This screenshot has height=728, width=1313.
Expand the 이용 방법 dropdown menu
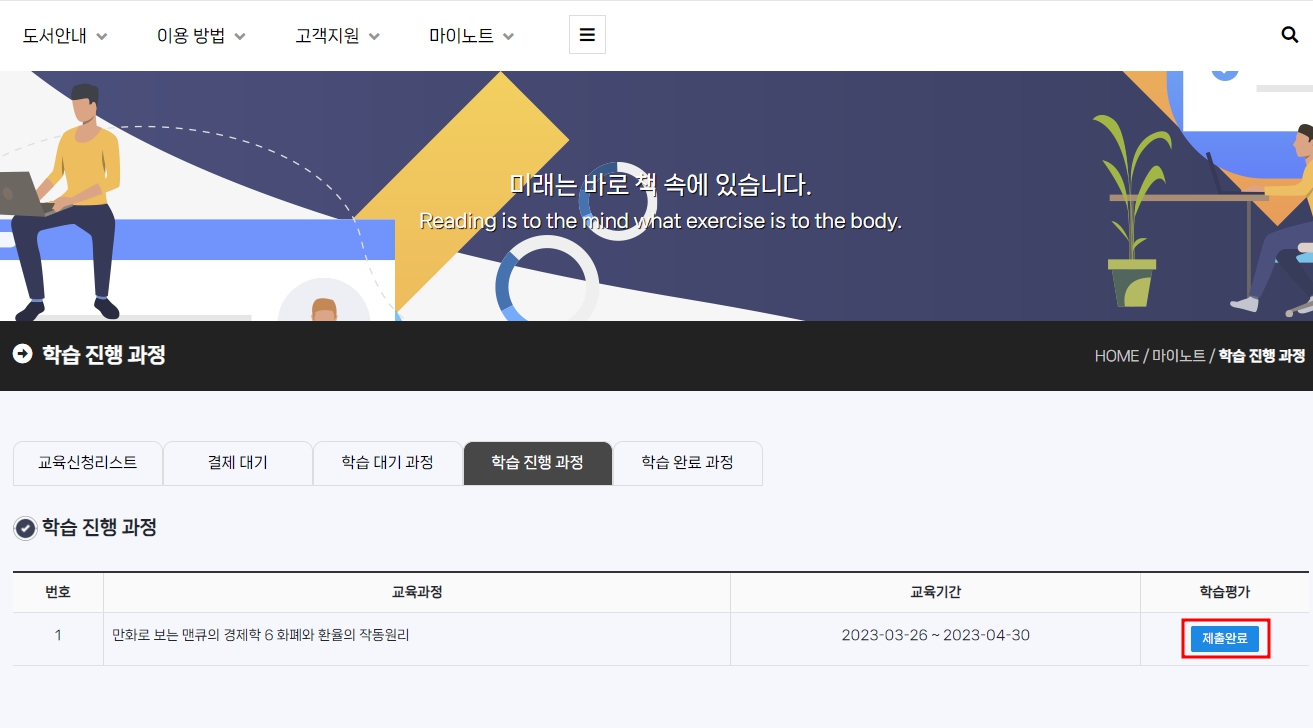(x=201, y=36)
